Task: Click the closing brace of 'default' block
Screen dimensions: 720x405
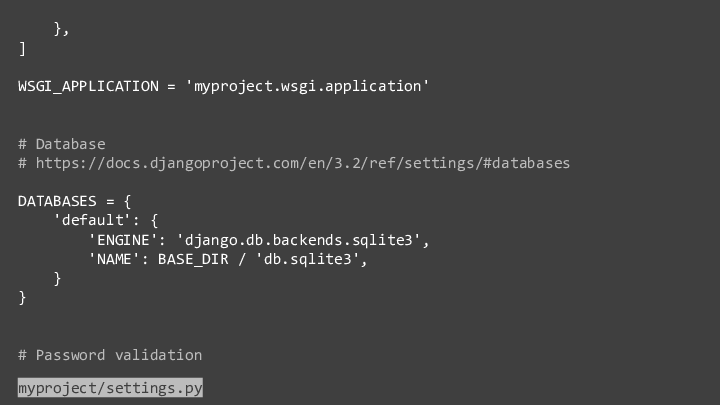Action: coord(57,279)
